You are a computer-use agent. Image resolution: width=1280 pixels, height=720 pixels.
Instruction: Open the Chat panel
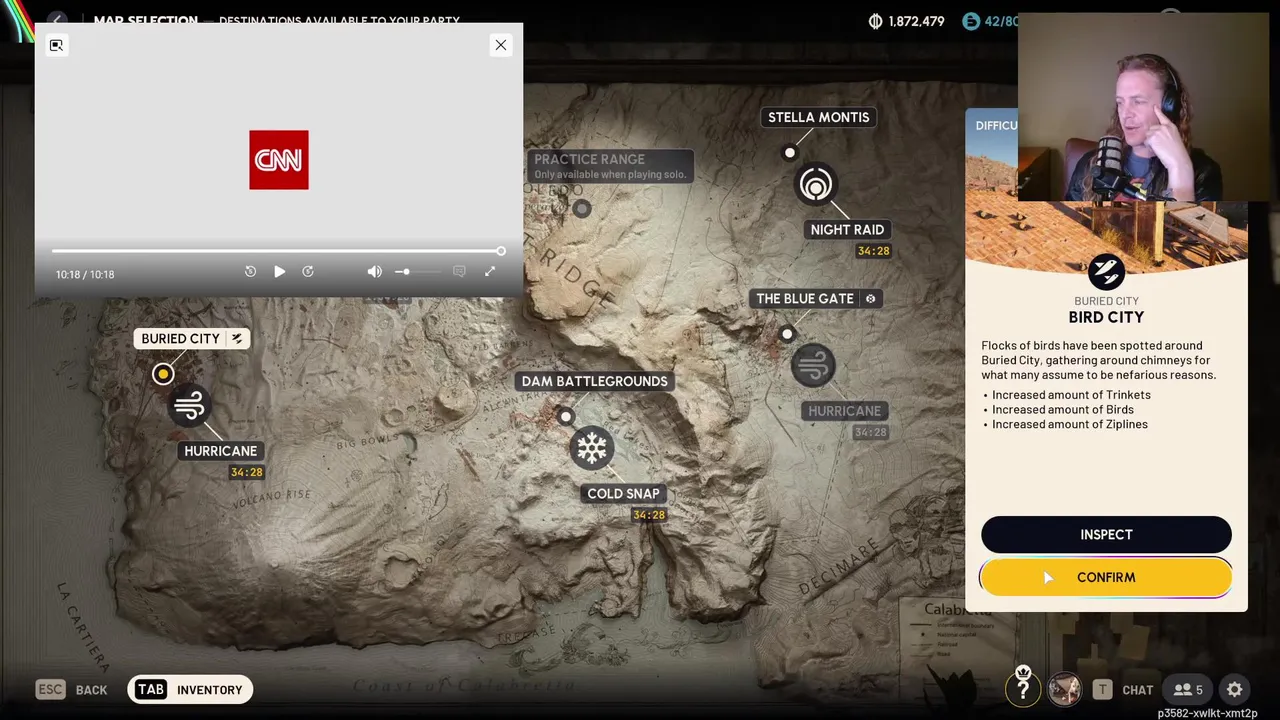tap(1137, 689)
